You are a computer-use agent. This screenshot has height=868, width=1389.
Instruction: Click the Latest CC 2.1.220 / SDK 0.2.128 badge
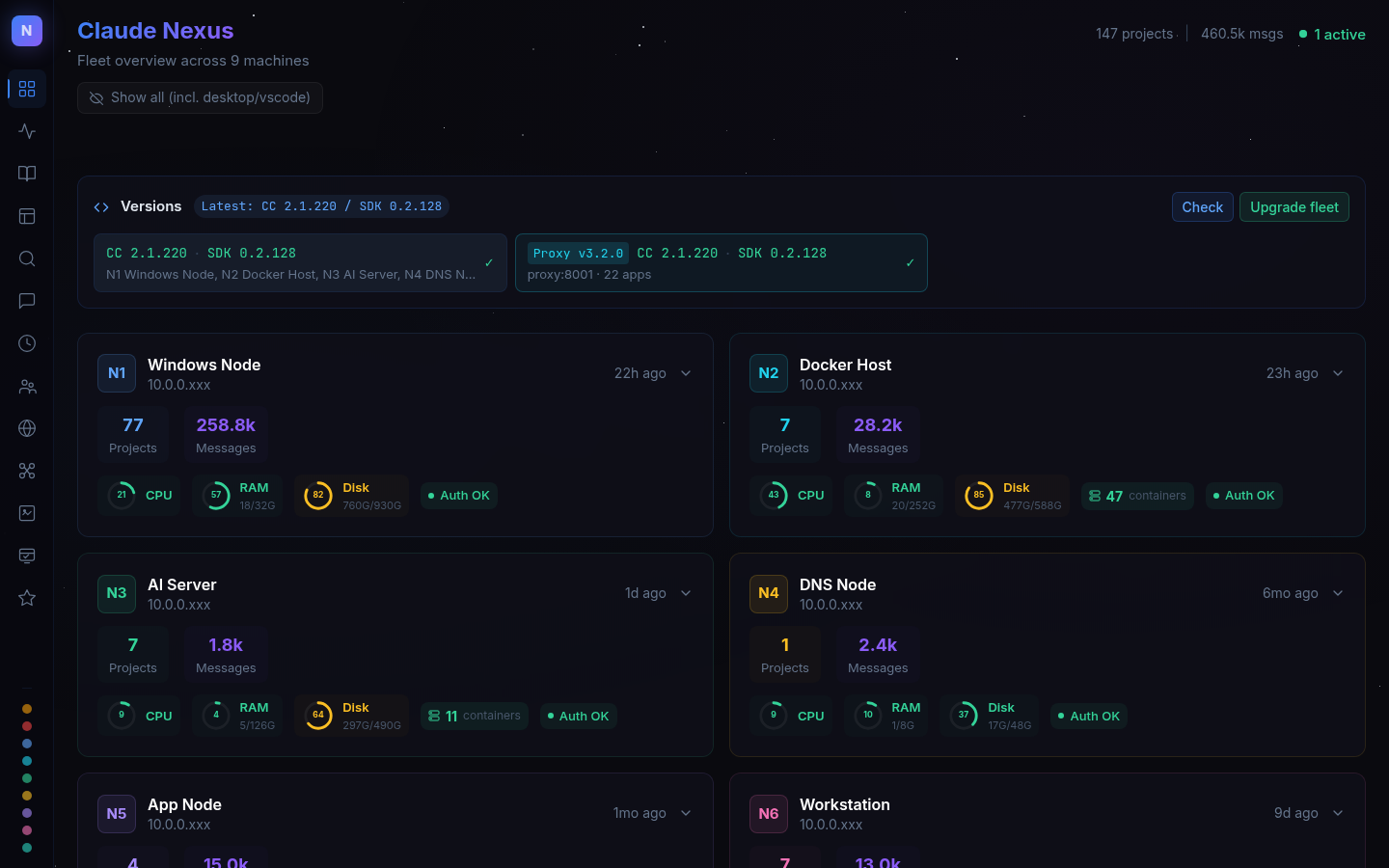[x=321, y=206]
